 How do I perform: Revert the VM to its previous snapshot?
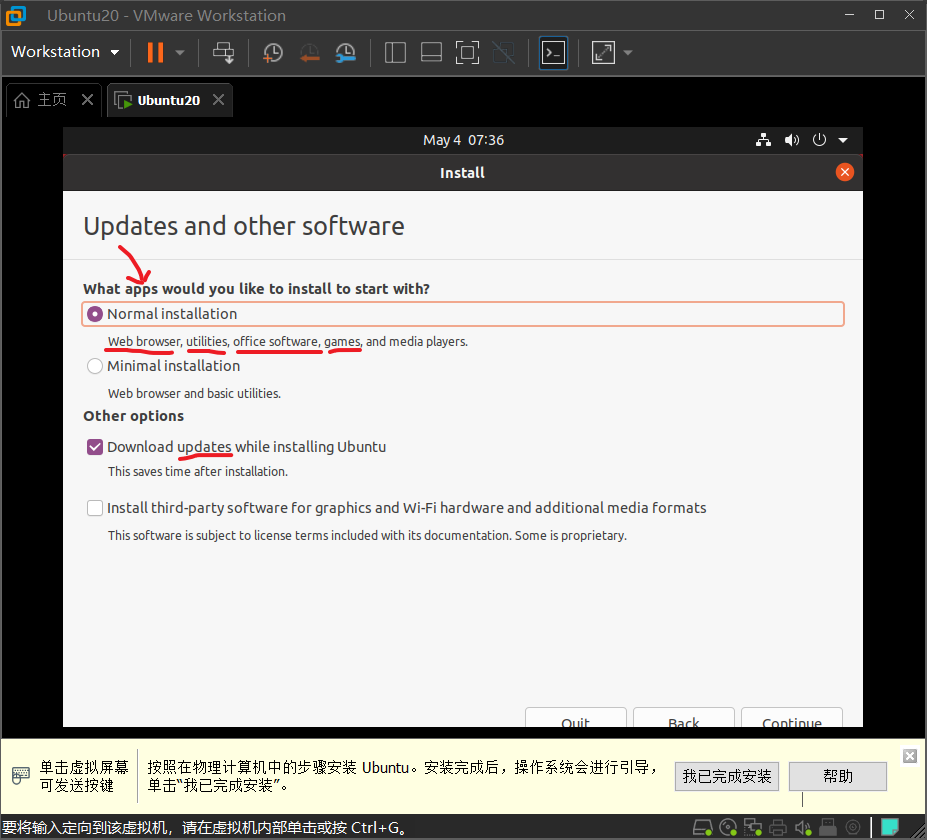[309, 53]
